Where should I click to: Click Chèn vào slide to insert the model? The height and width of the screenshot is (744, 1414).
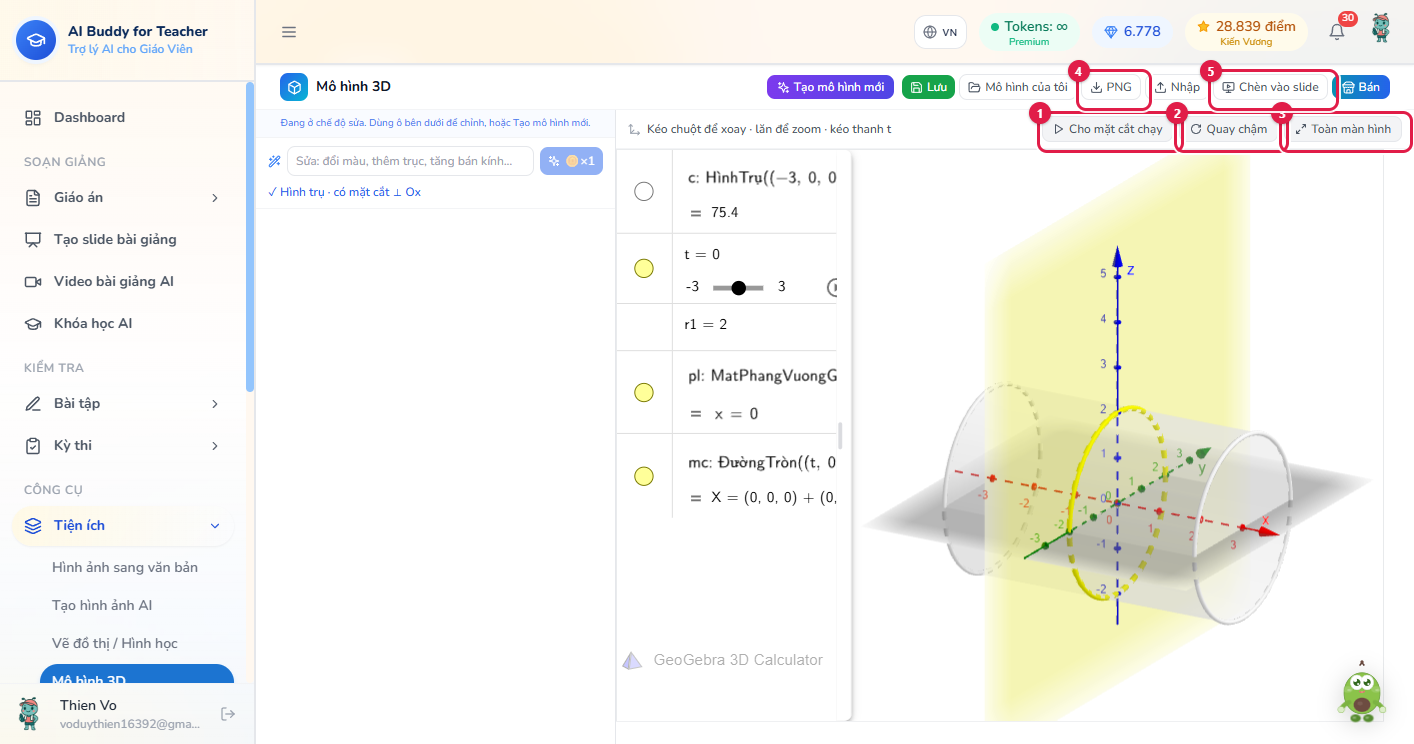coord(1271,88)
